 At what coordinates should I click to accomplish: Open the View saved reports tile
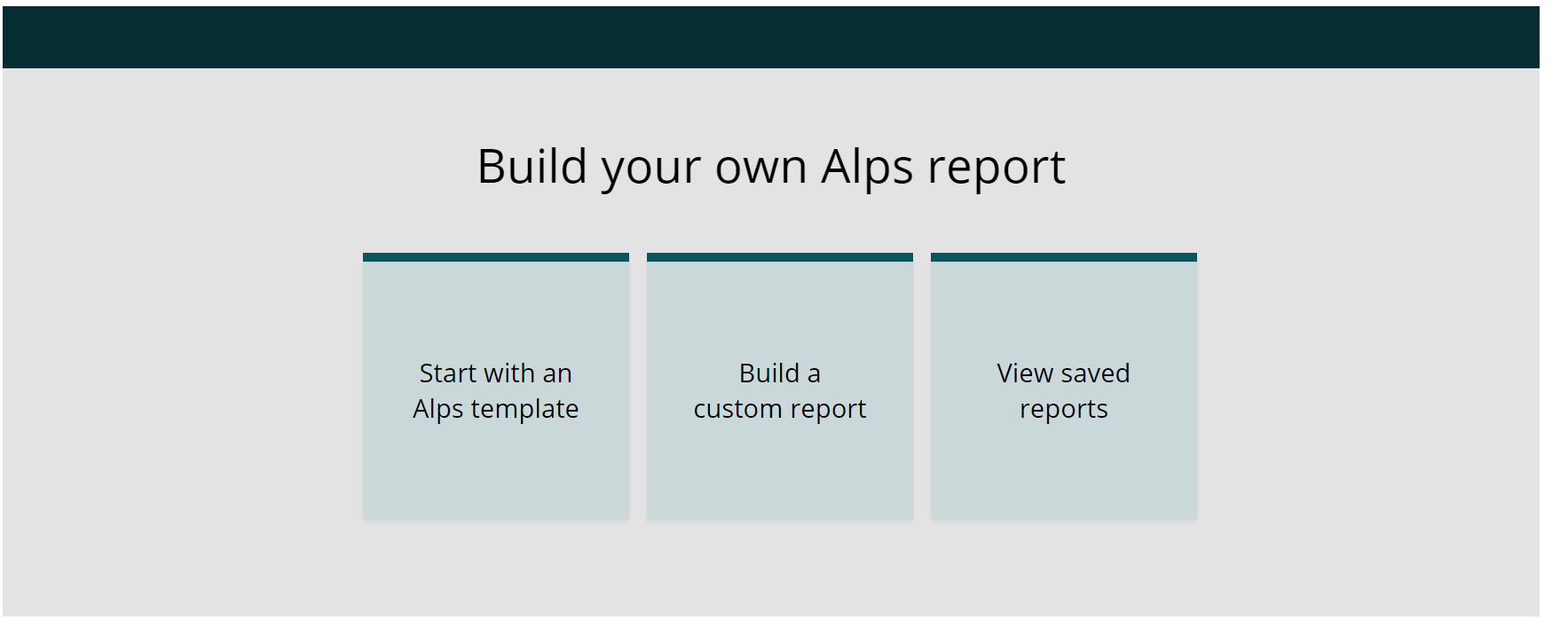tap(1063, 387)
